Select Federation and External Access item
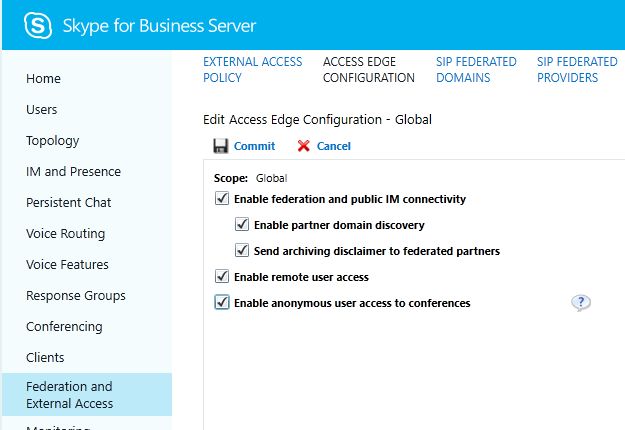The height and width of the screenshot is (430, 625). 86,395
